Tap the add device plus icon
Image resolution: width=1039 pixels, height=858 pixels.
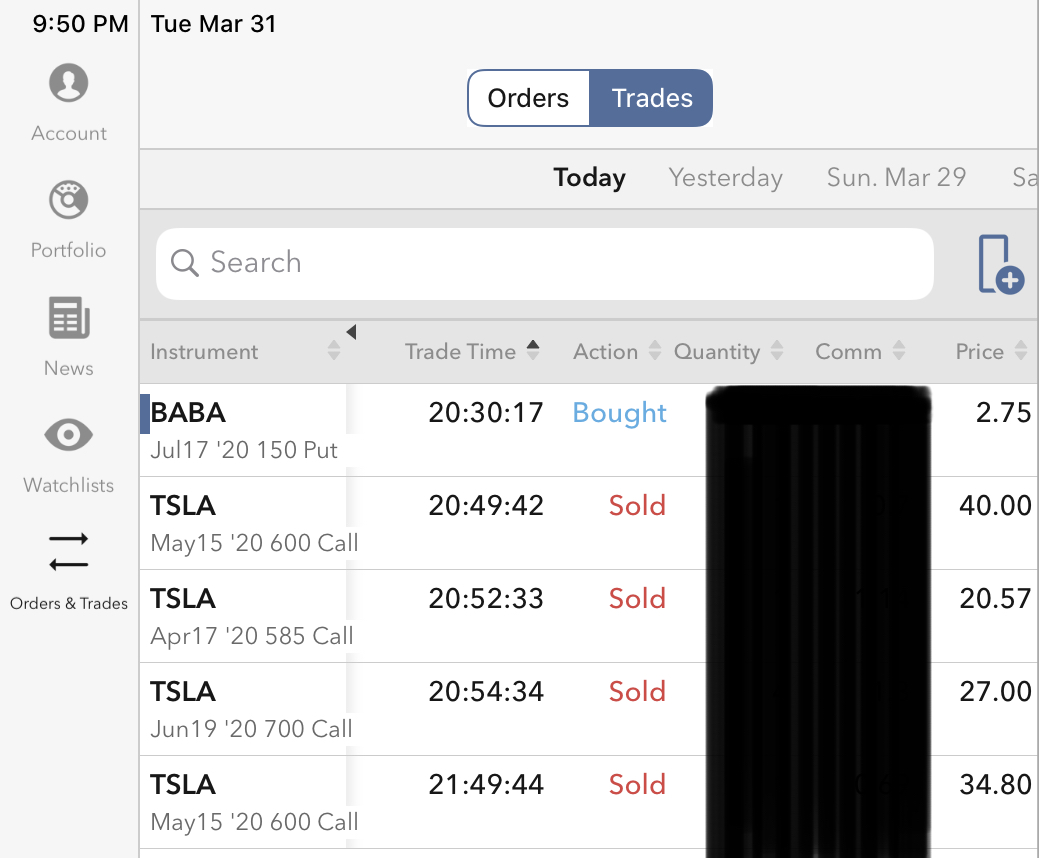click(1000, 264)
